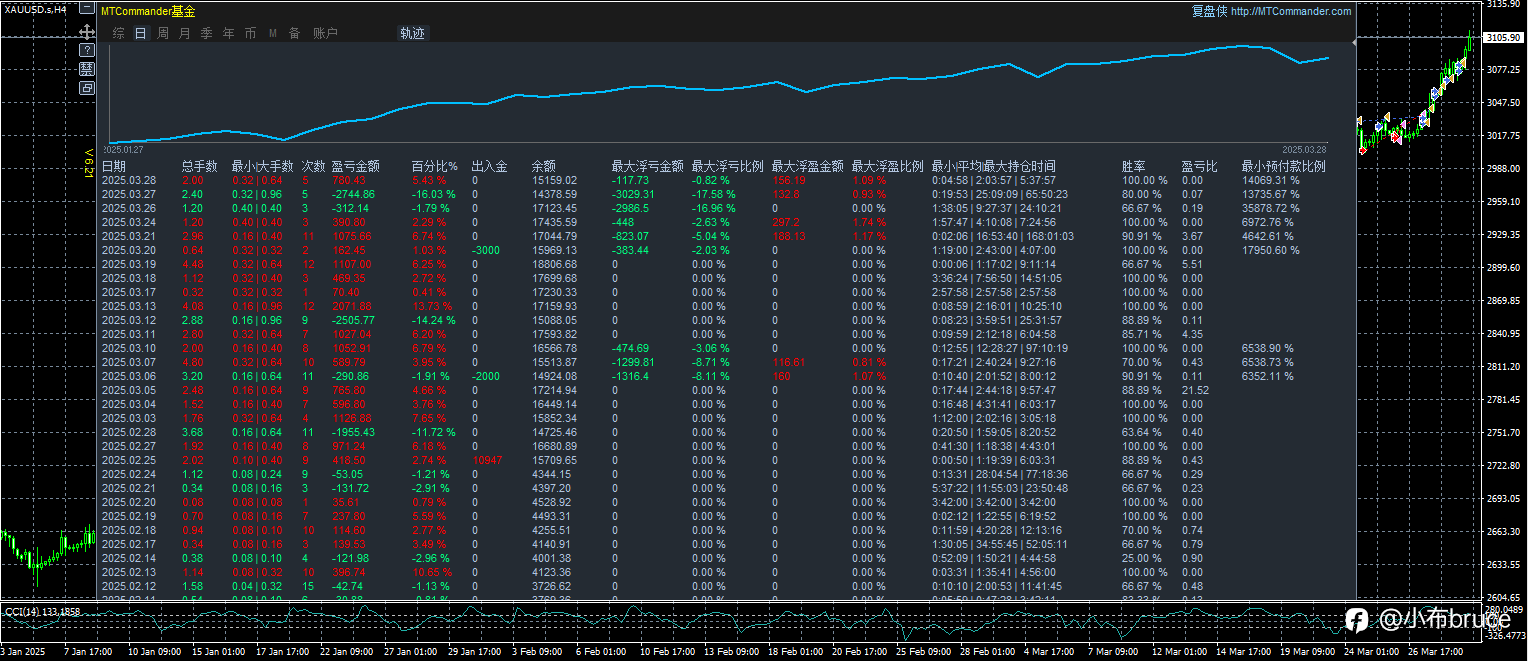
Task: Select the 2025.02.28 date row
Action: 129,432
